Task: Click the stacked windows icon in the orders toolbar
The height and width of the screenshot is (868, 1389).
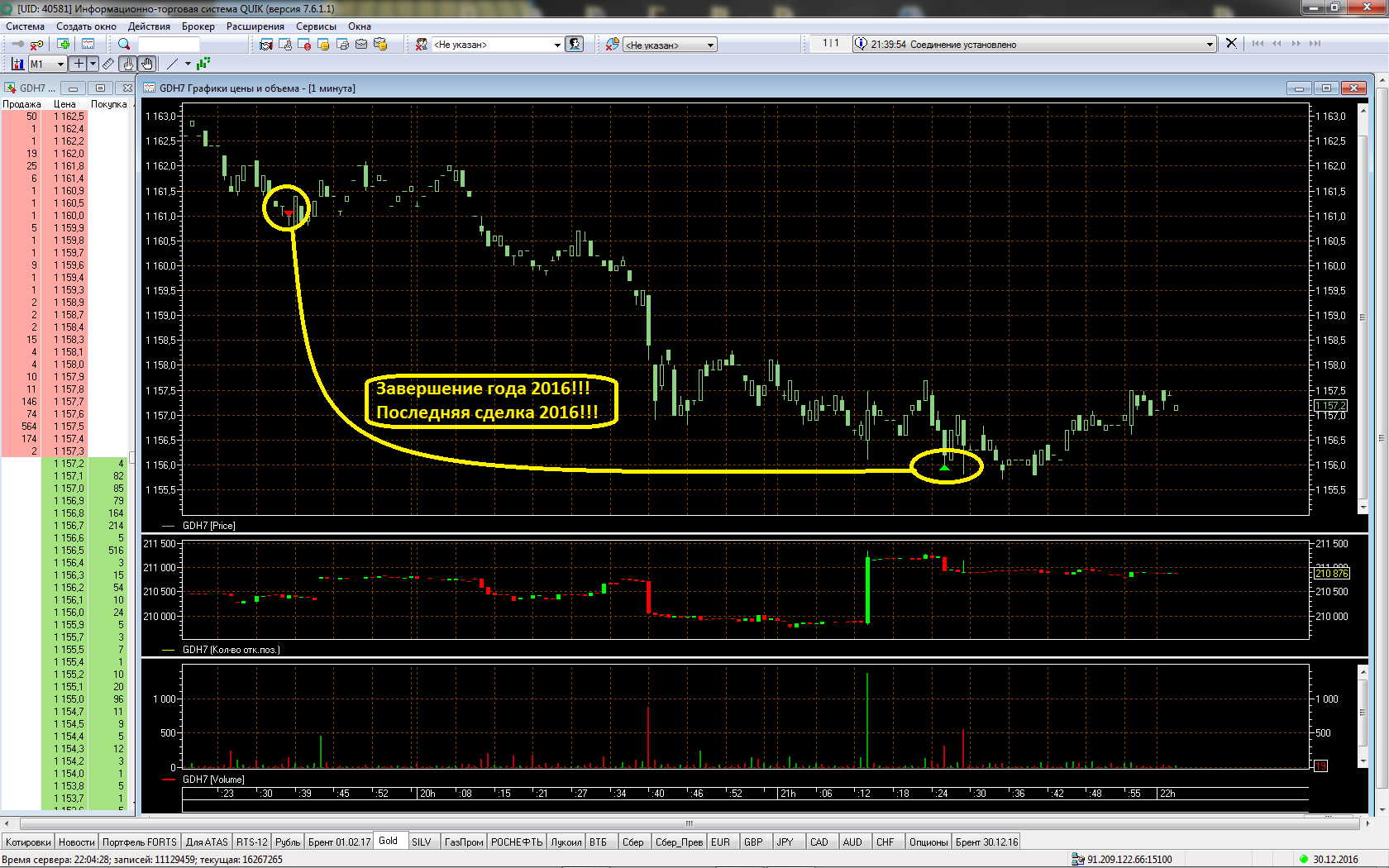Action: point(342,44)
